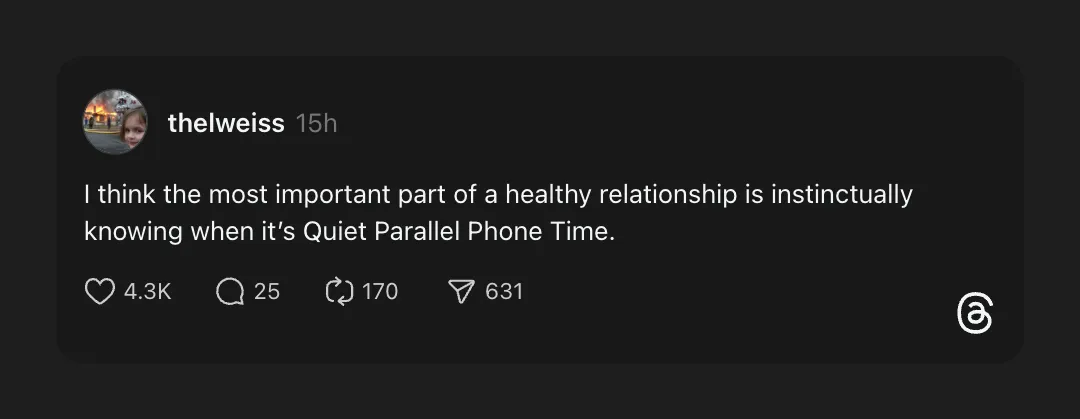Click the word "instinctually" in the post
The width and height of the screenshot is (1080, 419).
841,194
